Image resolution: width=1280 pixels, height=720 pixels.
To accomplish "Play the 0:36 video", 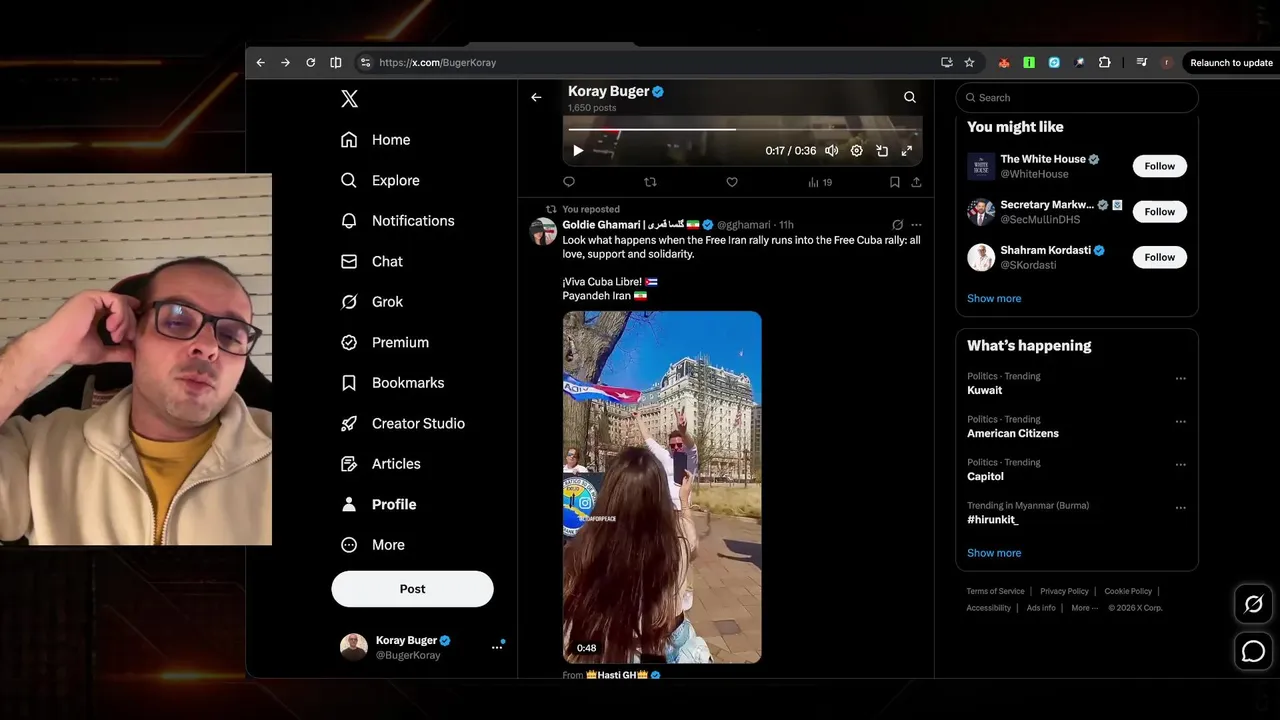I will [x=578, y=151].
